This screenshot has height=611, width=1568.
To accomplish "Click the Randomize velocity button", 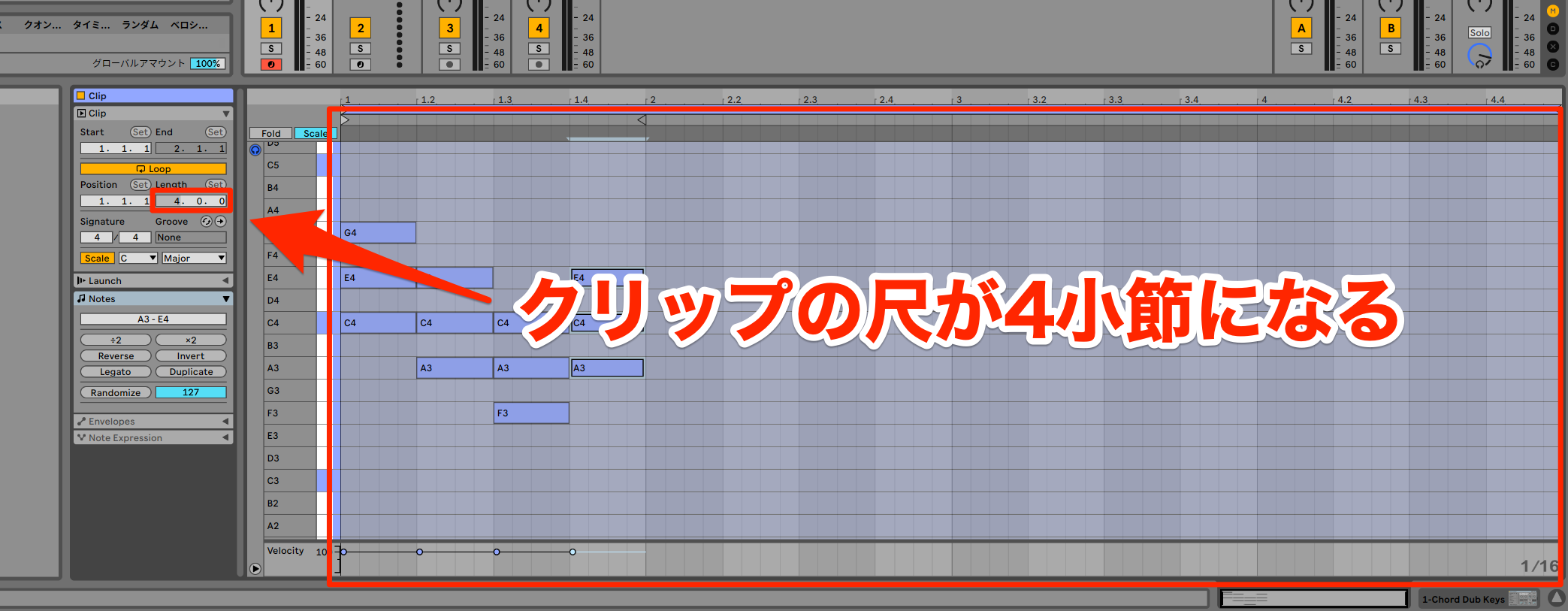I will pyautogui.click(x=116, y=392).
